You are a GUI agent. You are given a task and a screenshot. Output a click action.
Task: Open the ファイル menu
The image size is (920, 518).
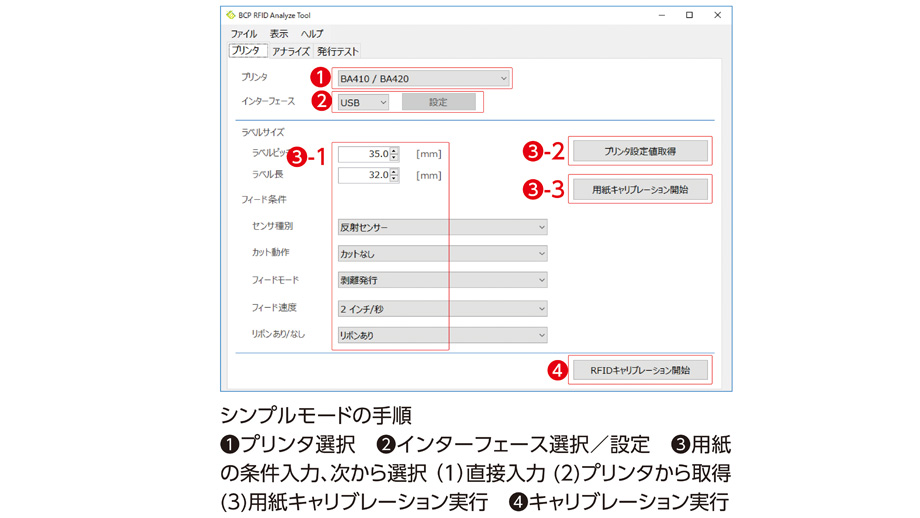click(x=243, y=34)
